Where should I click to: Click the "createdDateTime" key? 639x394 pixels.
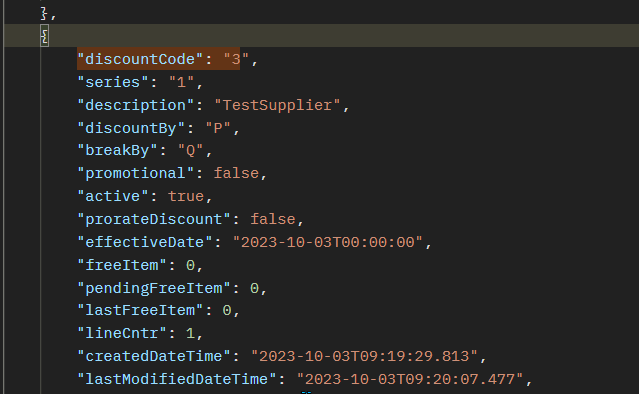coord(154,357)
